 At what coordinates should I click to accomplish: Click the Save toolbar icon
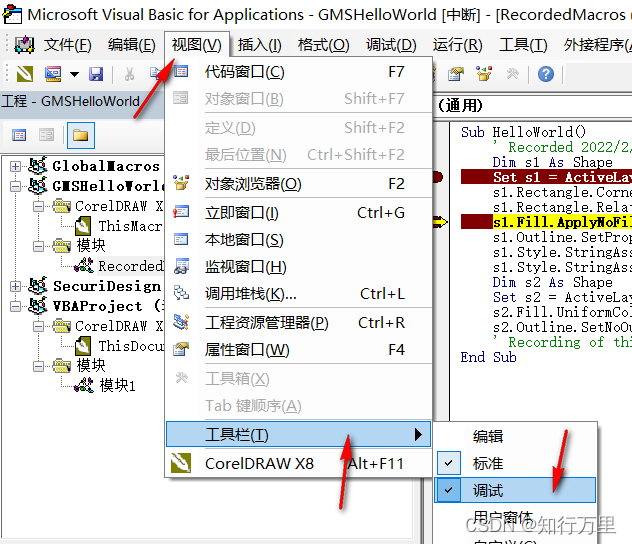tap(96, 74)
